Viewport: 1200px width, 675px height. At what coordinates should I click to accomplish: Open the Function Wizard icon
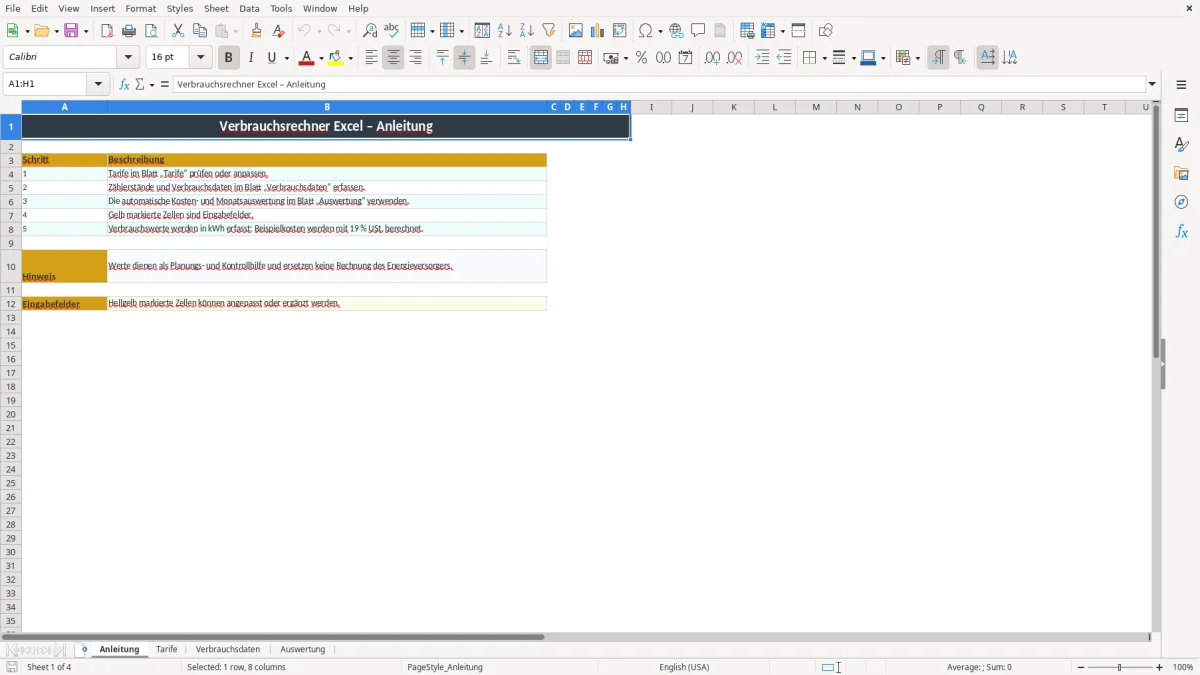point(124,84)
